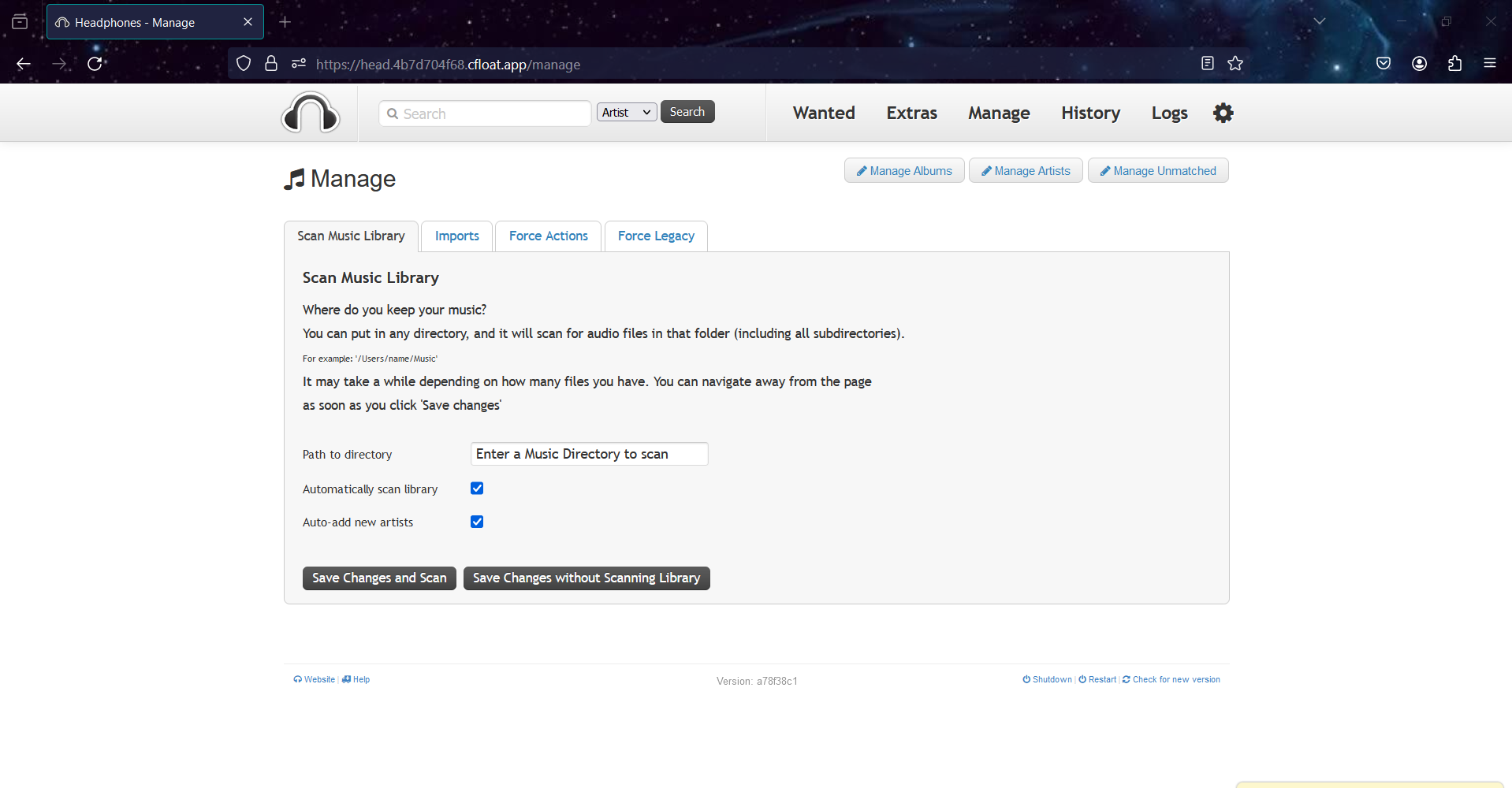Open the Artist search type dropdown
This screenshot has width=1512, height=788.
point(627,112)
